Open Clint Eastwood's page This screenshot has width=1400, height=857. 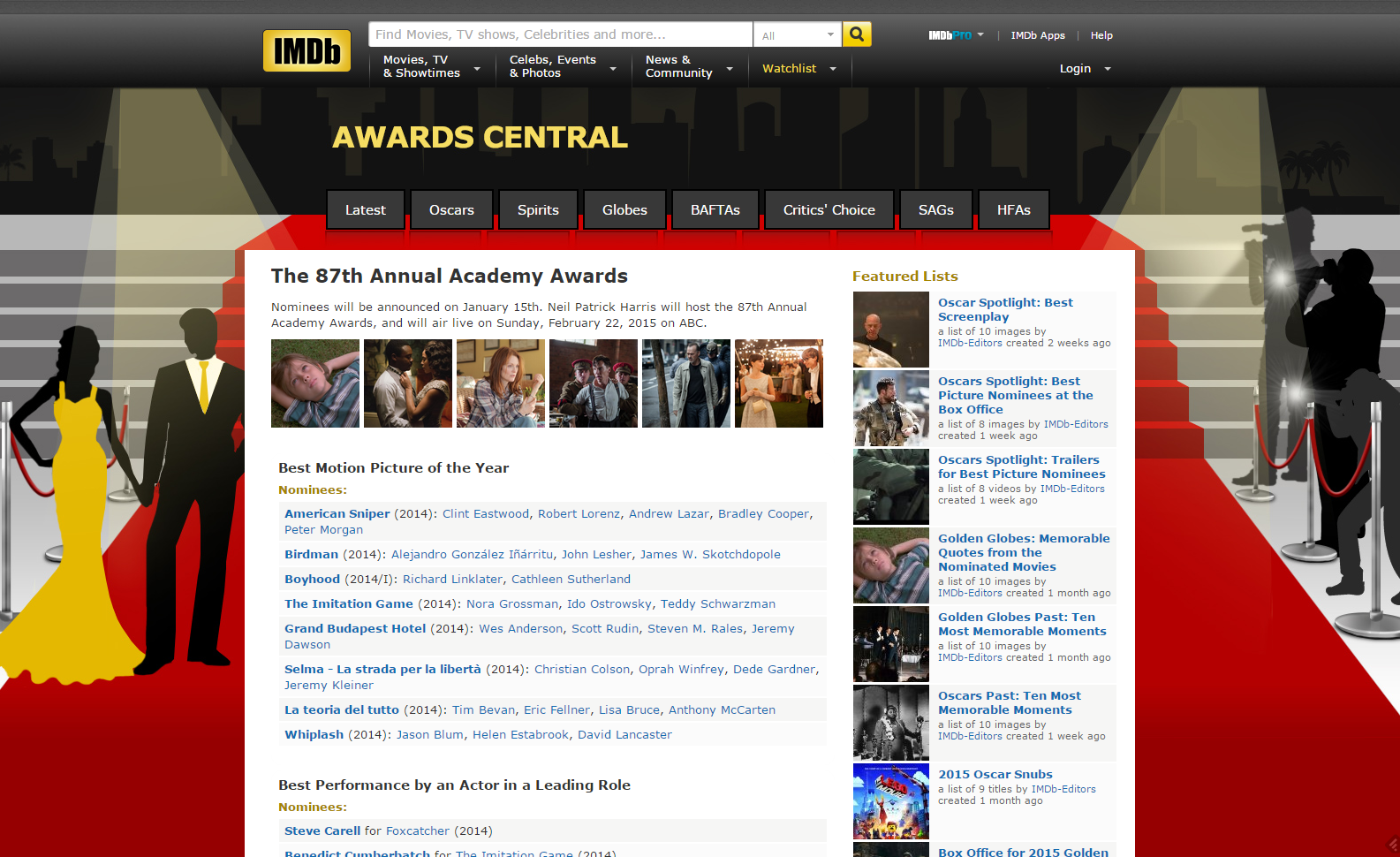pyautogui.click(x=486, y=514)
